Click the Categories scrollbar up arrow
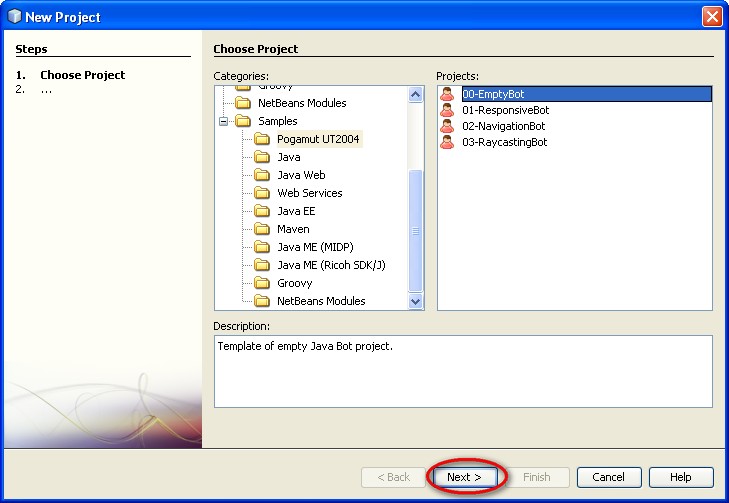The image size is (729, 503). 415,94
